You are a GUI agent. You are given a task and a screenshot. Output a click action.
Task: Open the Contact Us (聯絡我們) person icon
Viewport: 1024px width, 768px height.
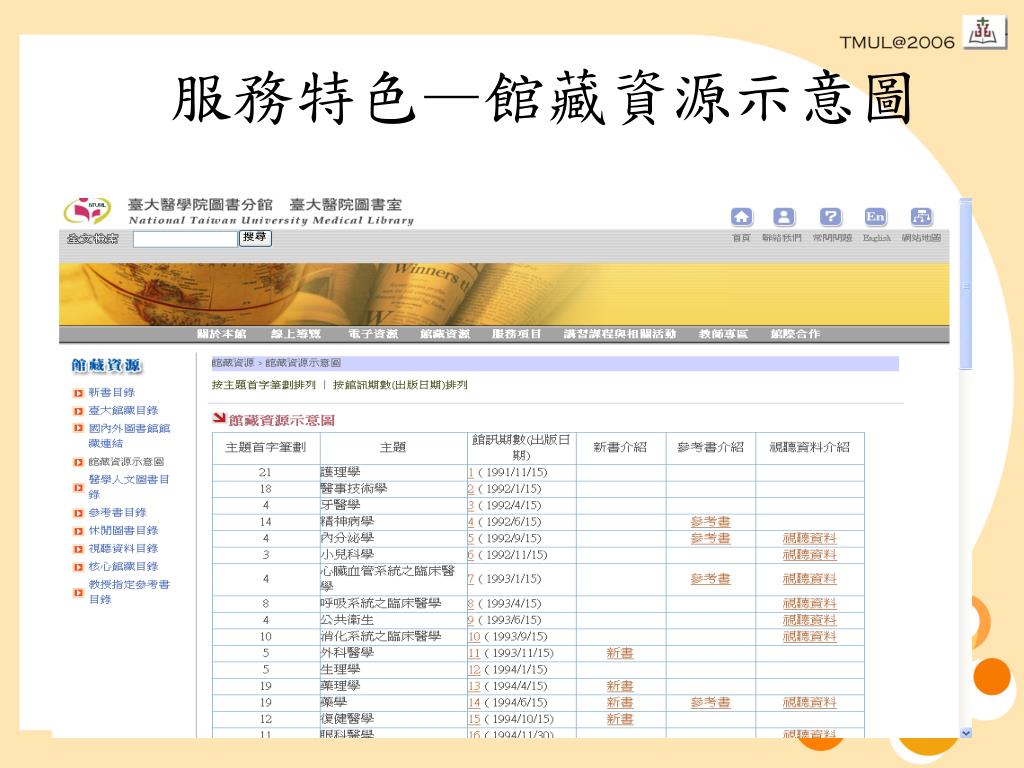pyautogui.click(x=784, y=217)
